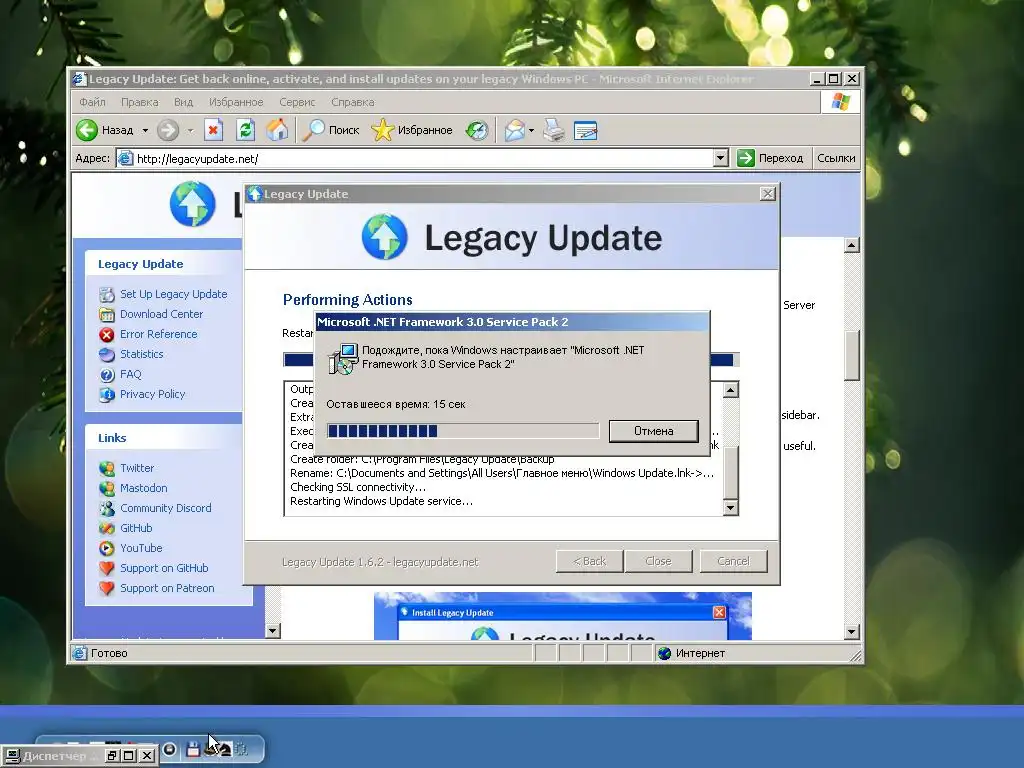
Task: Open the Community Discord link
Action: tap(166, 508)
